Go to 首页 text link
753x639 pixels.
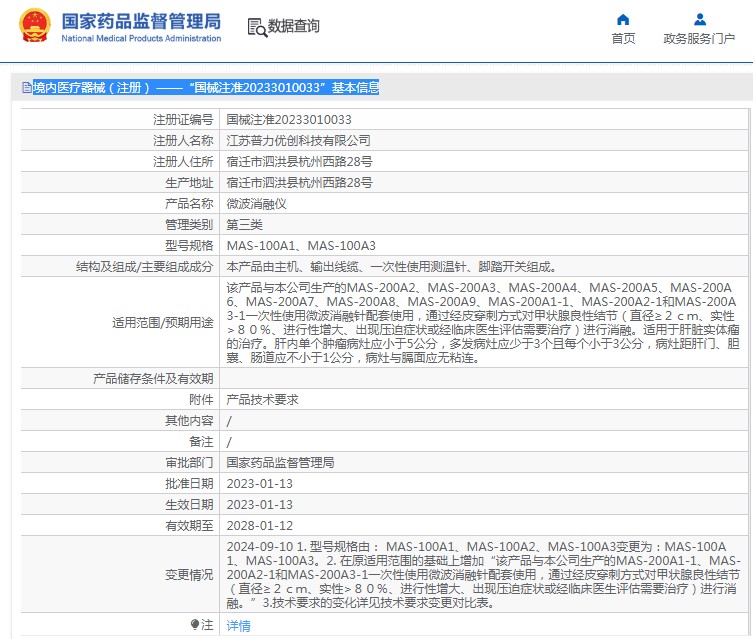point(623,39)
